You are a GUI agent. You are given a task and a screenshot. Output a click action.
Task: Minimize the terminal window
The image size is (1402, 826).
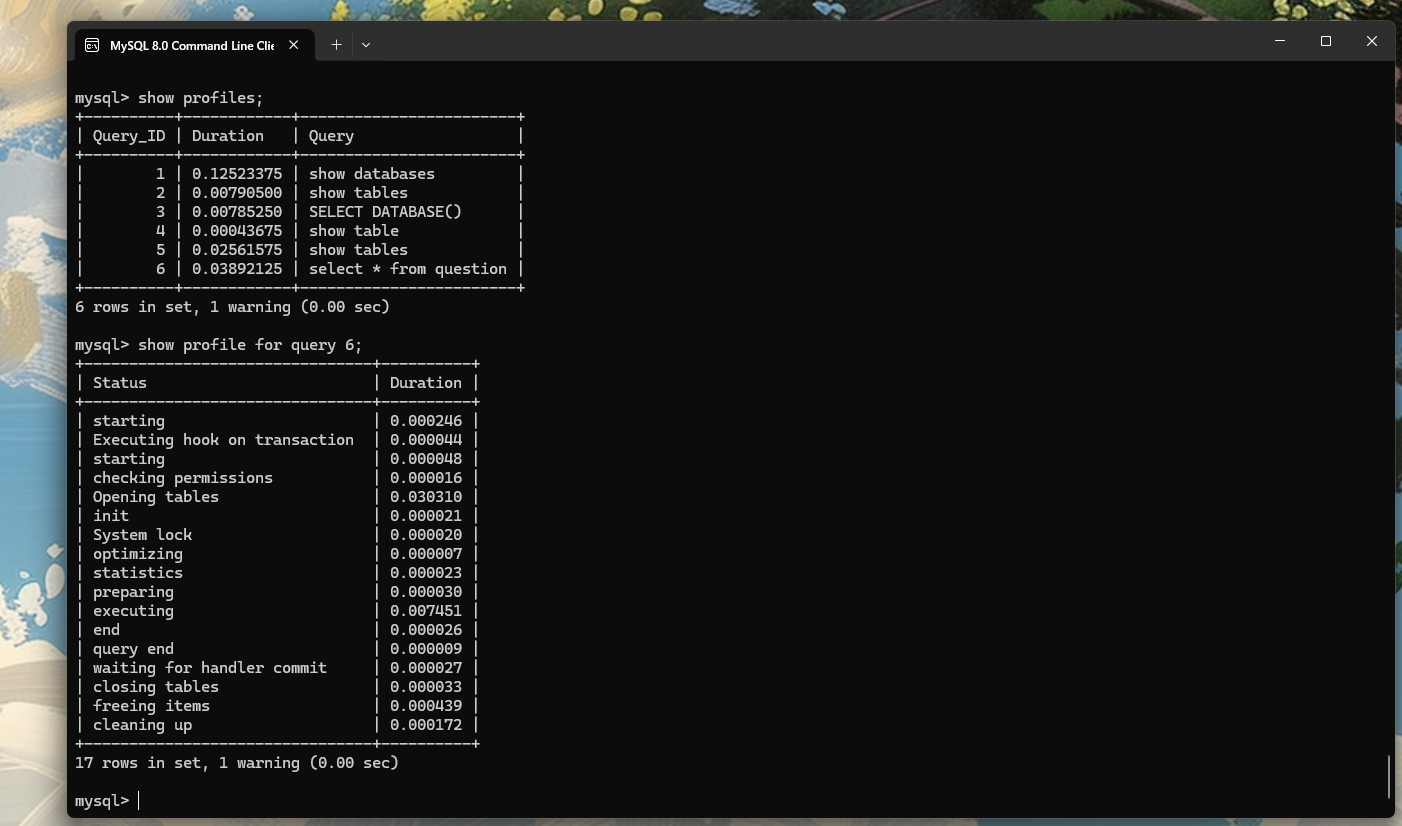(1280, 41)
